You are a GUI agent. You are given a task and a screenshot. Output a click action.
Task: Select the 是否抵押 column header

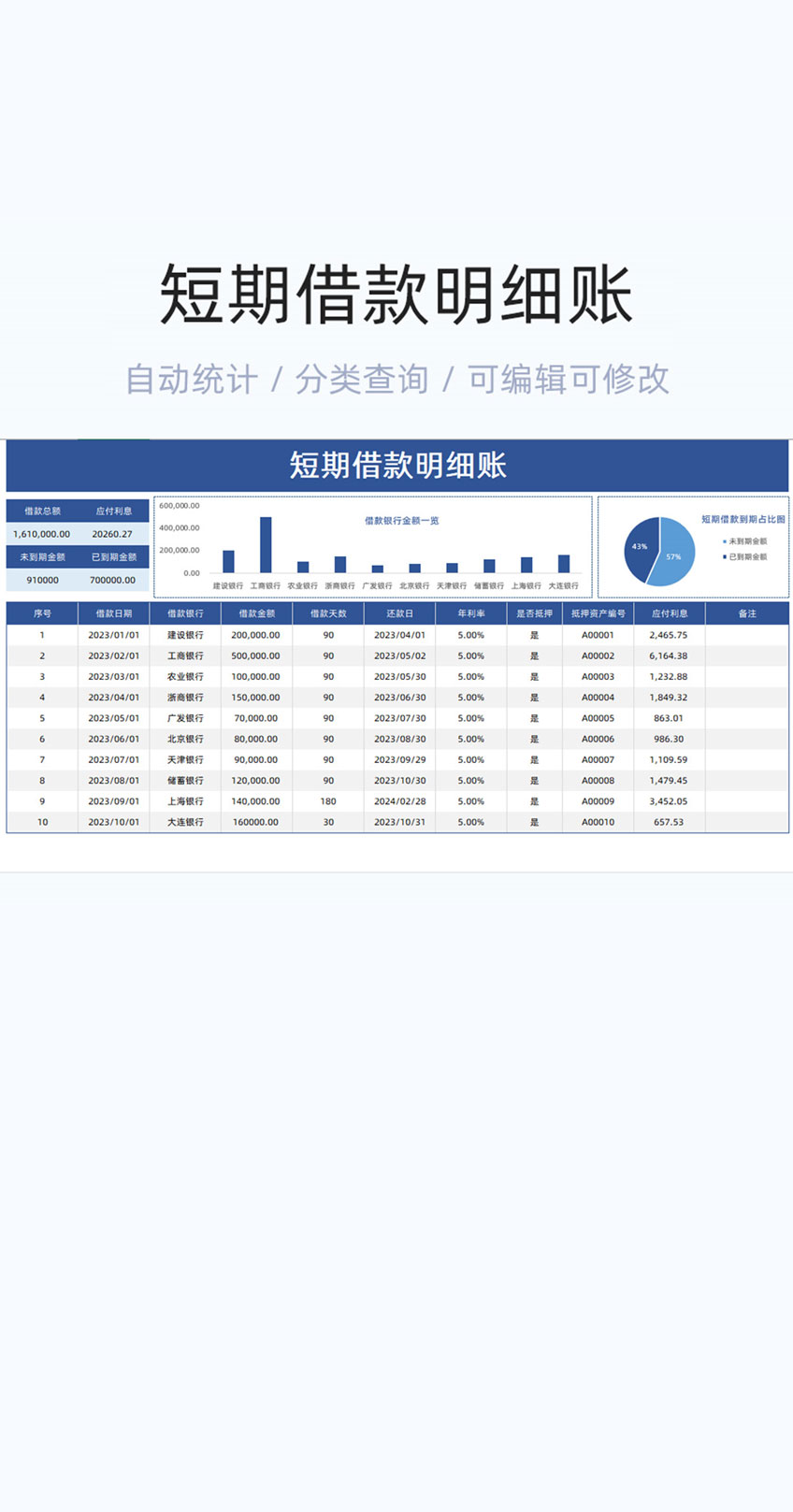tap(534, 613)
